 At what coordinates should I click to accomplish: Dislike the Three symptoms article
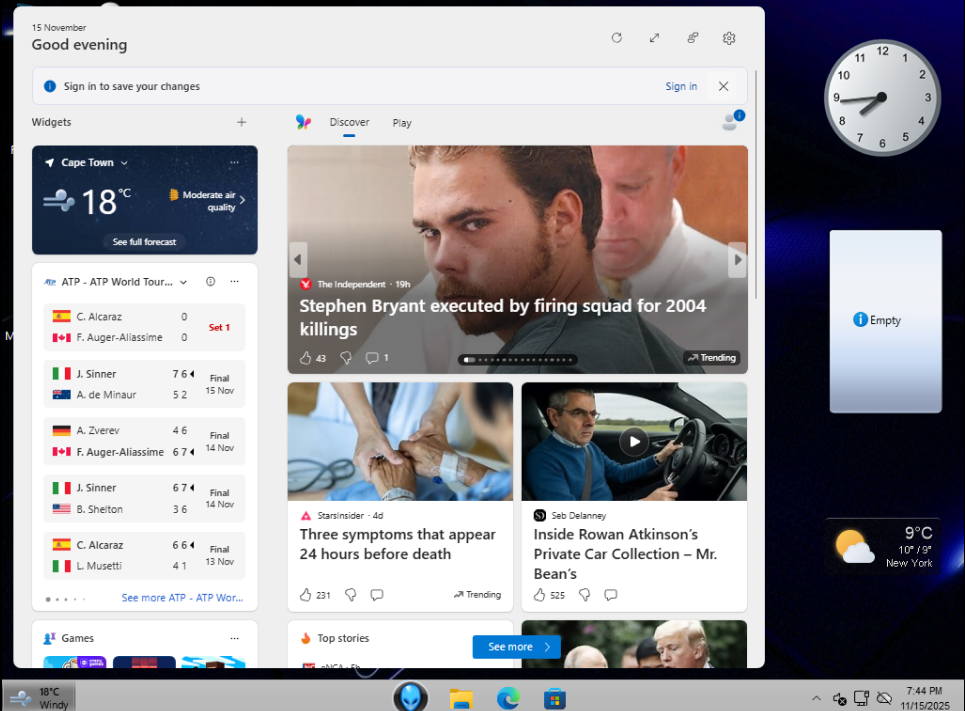pyautogui.click(x=351, y=595)
